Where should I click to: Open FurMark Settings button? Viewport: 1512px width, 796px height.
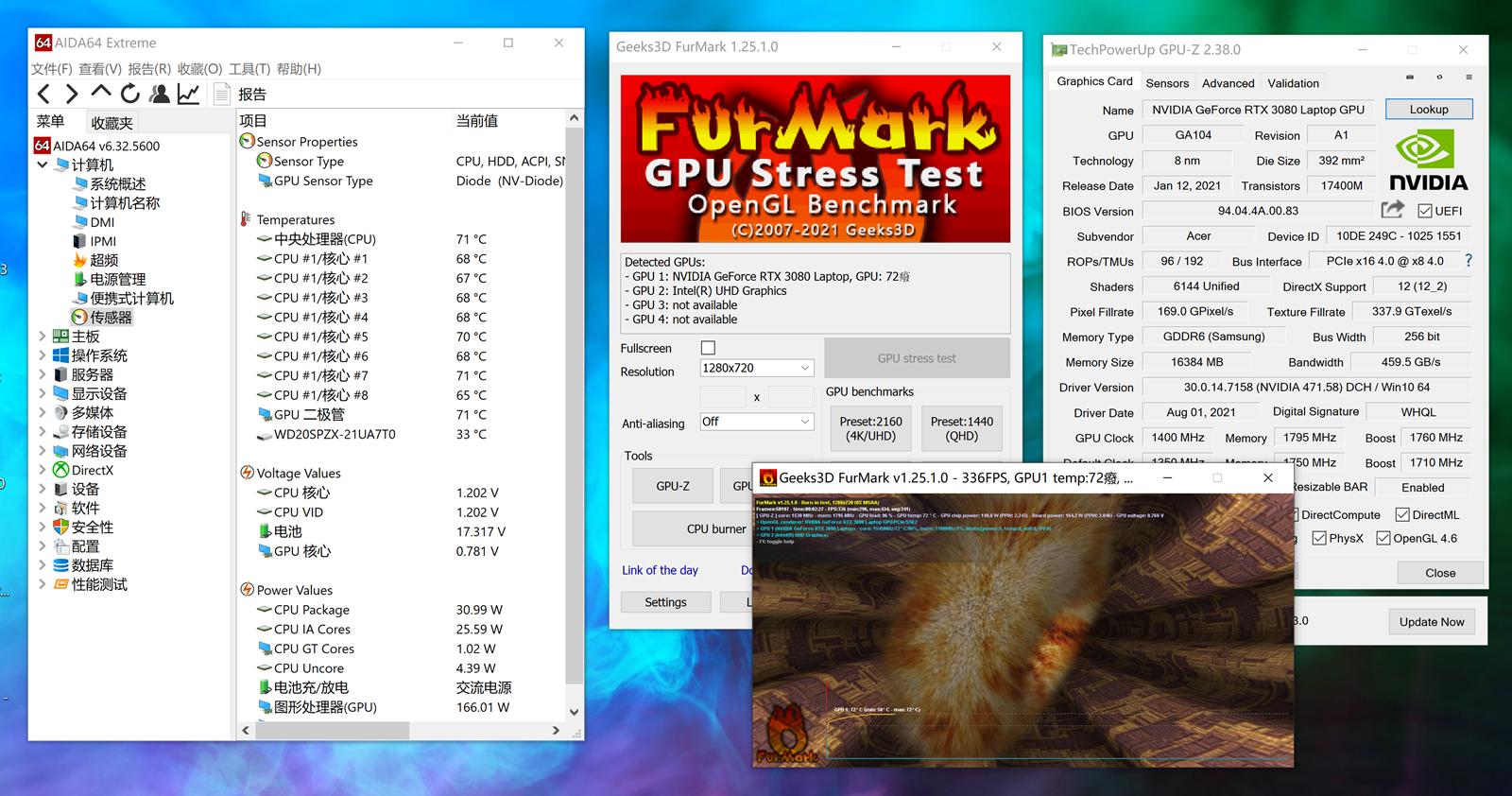pos(665,602)
